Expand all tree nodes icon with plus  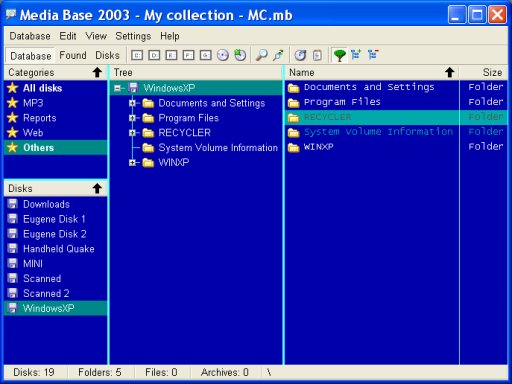pos(356,54)
